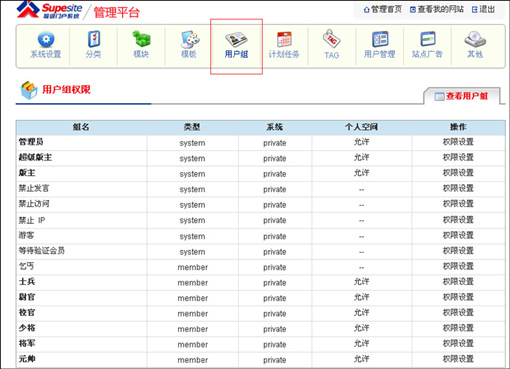Click the 禁止发言 group name
510x369 pixels.
(34, 188)
